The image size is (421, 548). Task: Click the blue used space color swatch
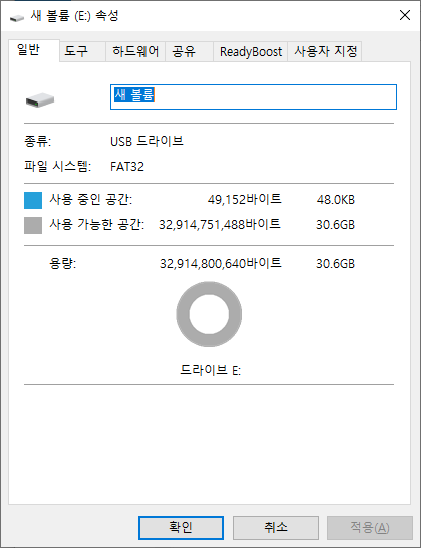point(33,200)
